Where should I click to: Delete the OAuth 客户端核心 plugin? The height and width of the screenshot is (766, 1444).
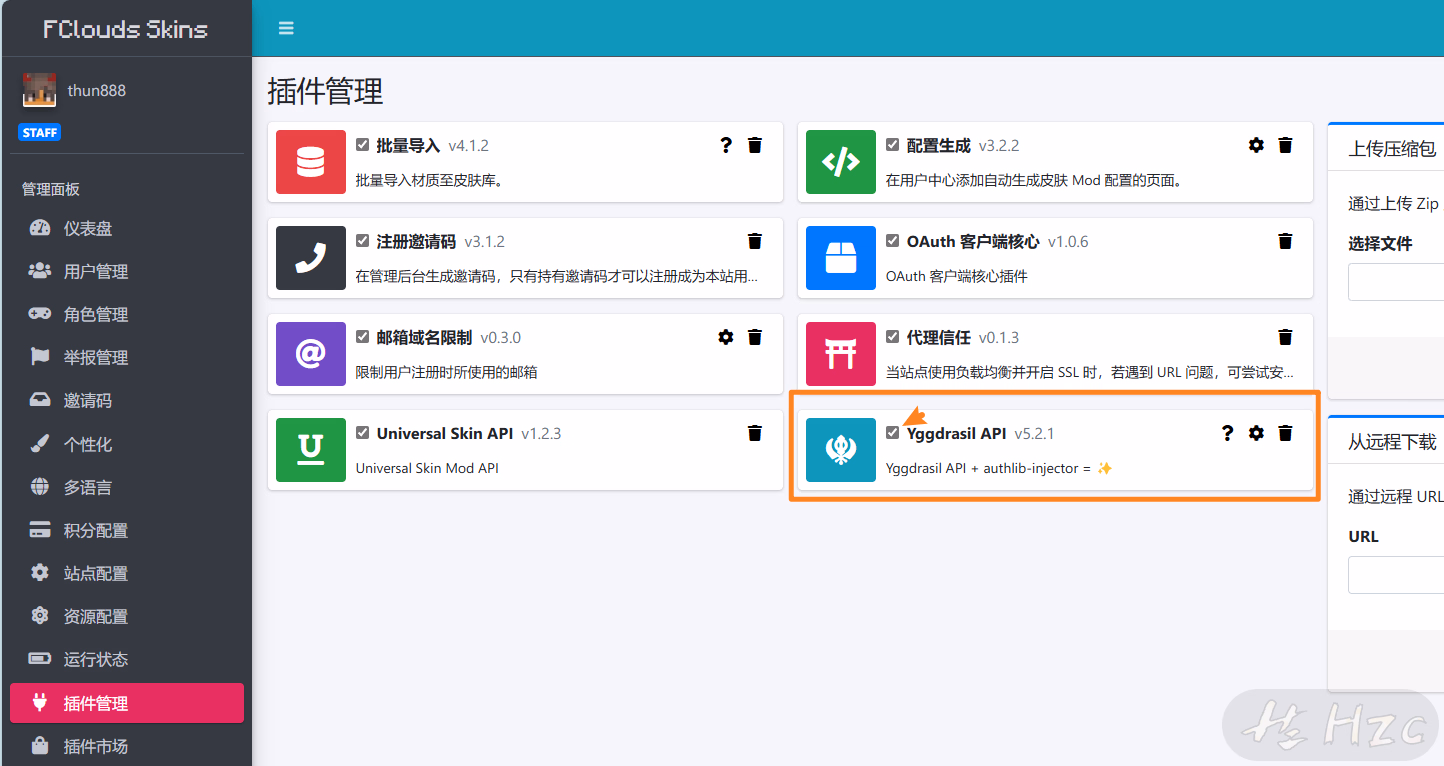(x=1285, y=241)
